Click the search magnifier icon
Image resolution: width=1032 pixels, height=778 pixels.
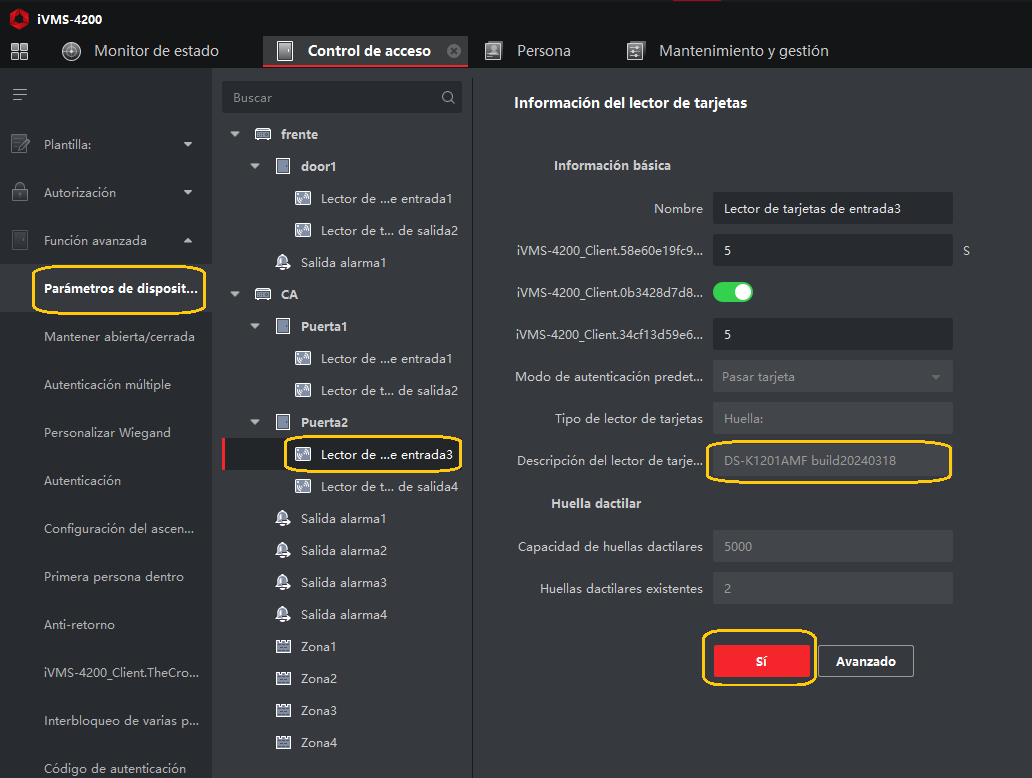(448, 98)
